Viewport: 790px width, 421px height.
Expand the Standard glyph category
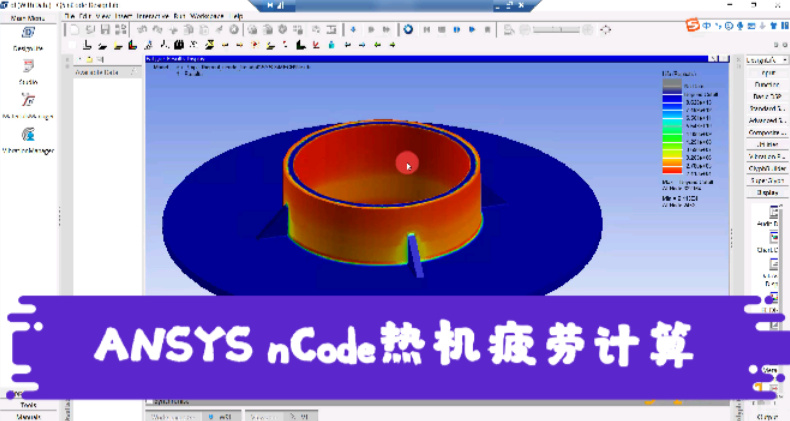pos(767,108)
